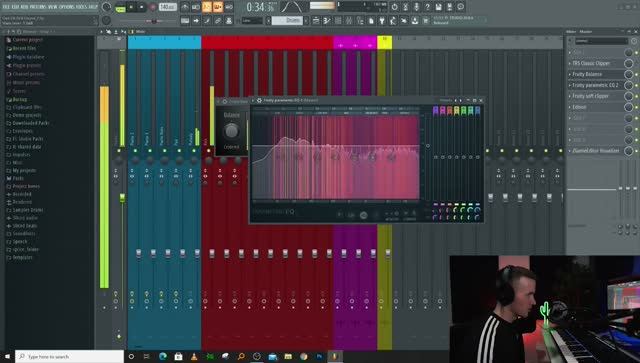Open Fruity parametric EQ 2 slot arrow
This screenshot has width=640, height=363.
click(x=570, y=85)
